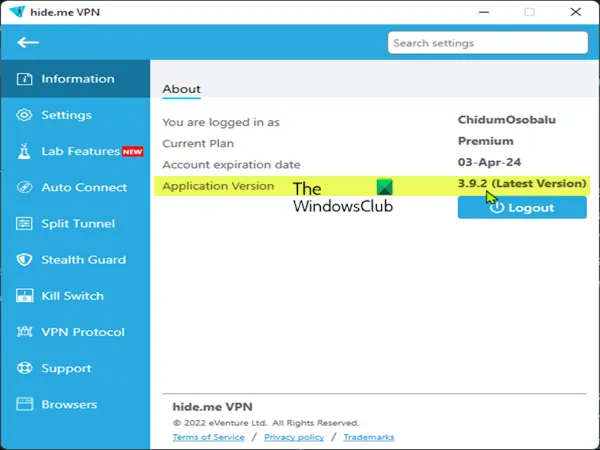This screenshot has height=450, width=600.
Task: Click the Information sidebar icon
Action: (24, 79)
